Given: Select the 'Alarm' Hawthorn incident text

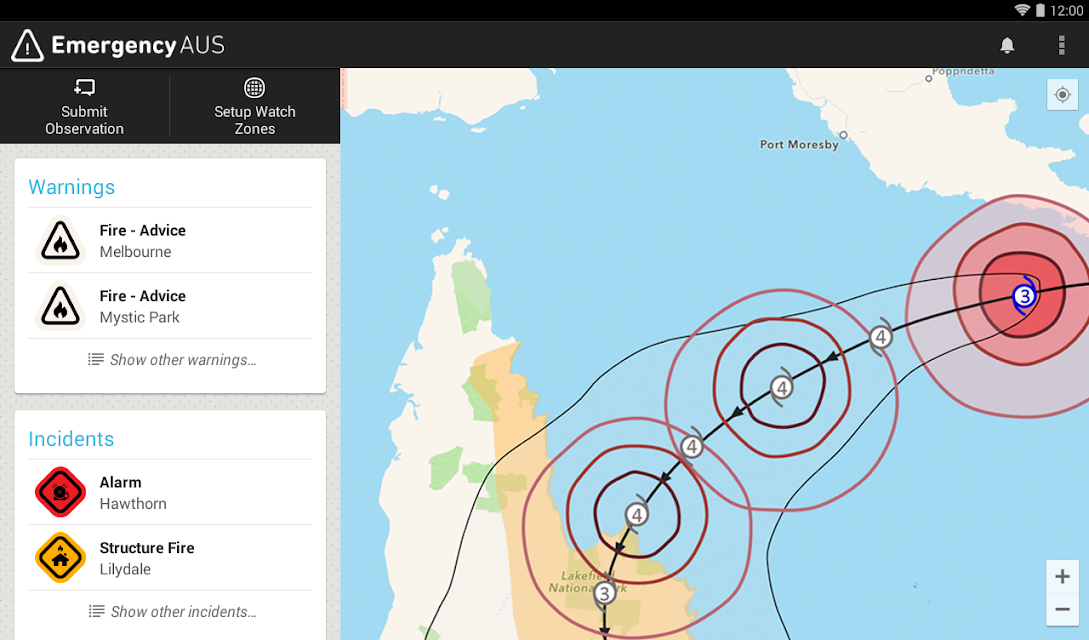Looking at the screenshot, I should 120,482.
